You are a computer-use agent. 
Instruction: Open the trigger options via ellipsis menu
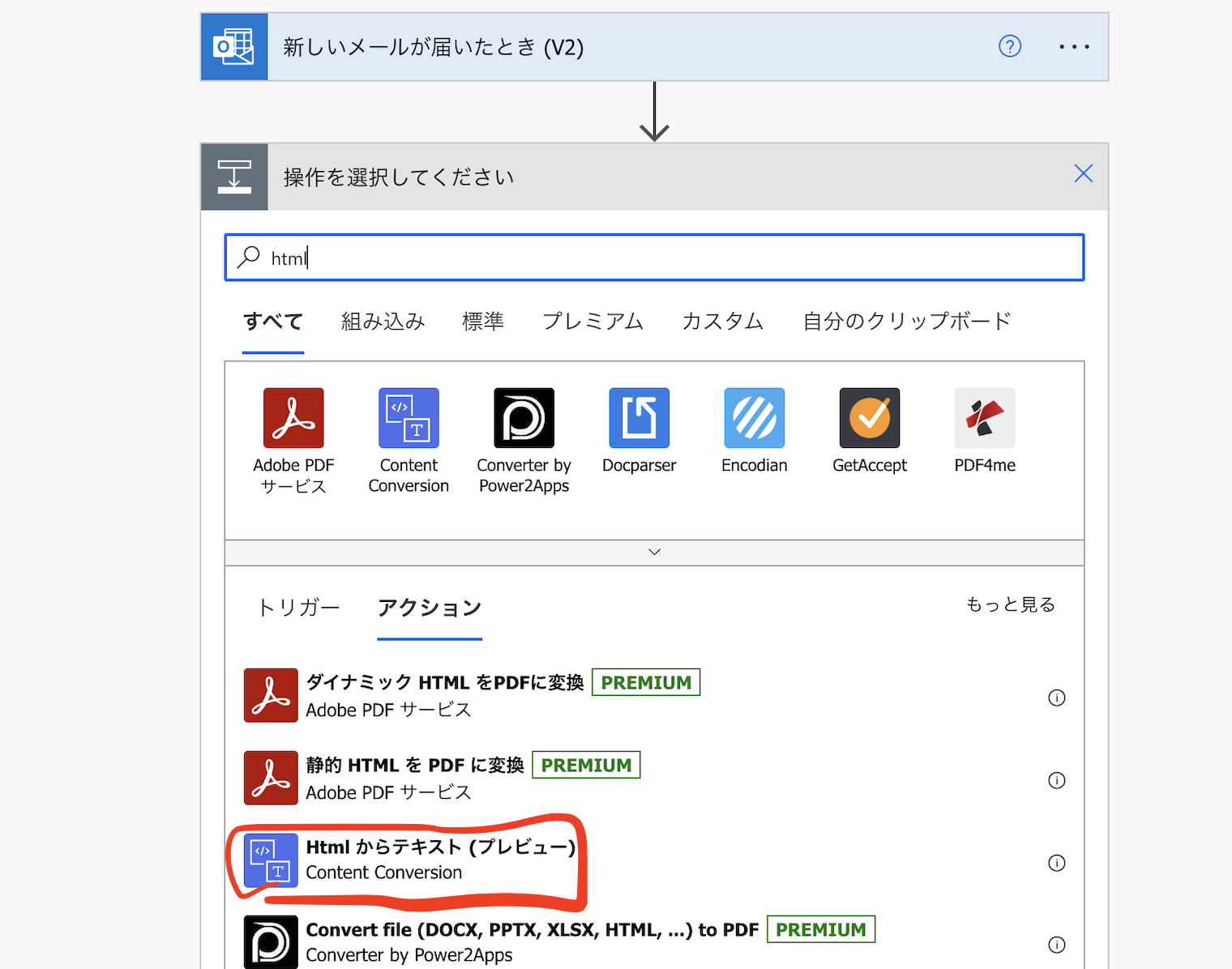click(1073, 46)
